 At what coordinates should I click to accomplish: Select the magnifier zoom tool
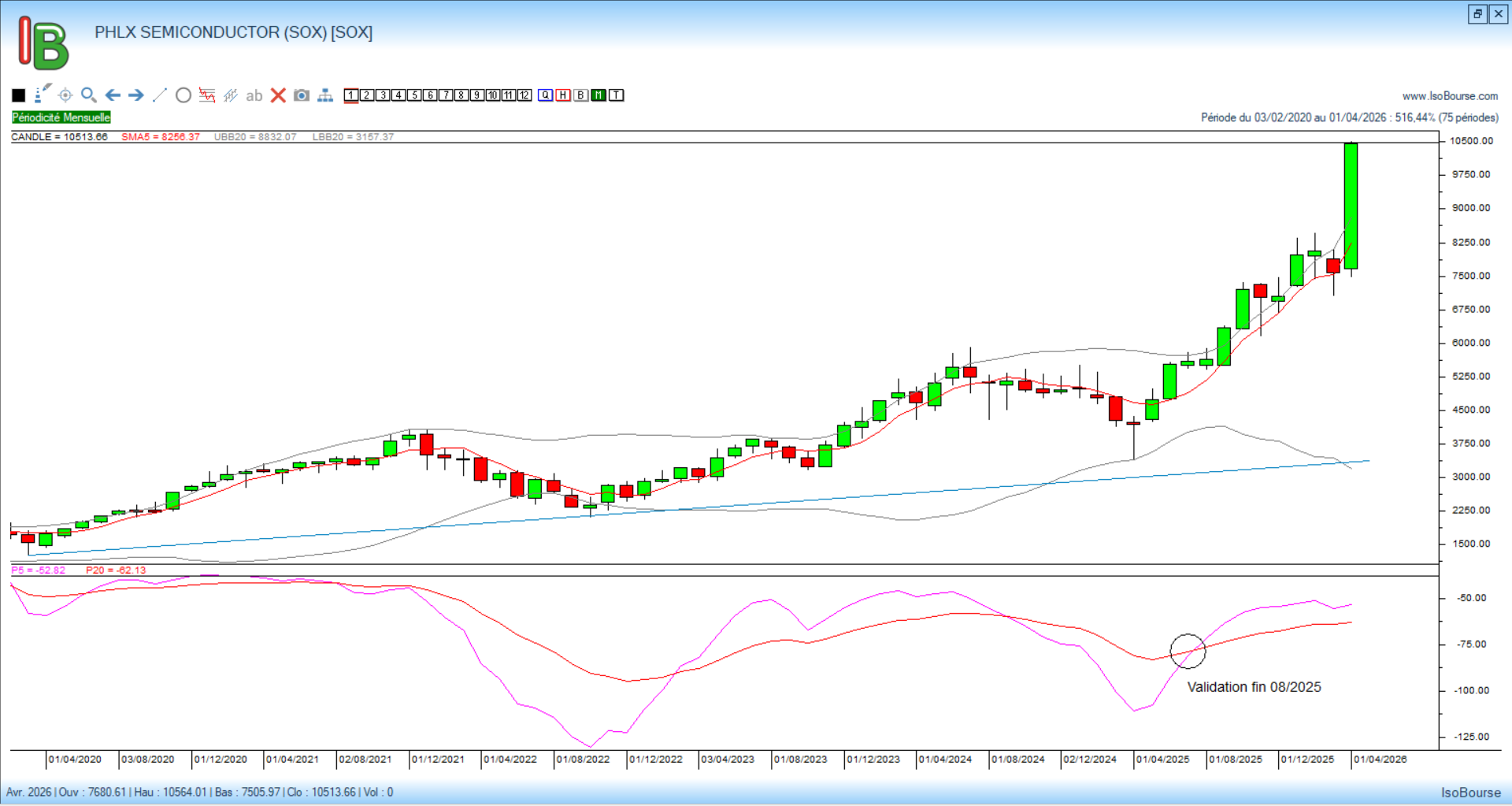click(x=89, y=95)
